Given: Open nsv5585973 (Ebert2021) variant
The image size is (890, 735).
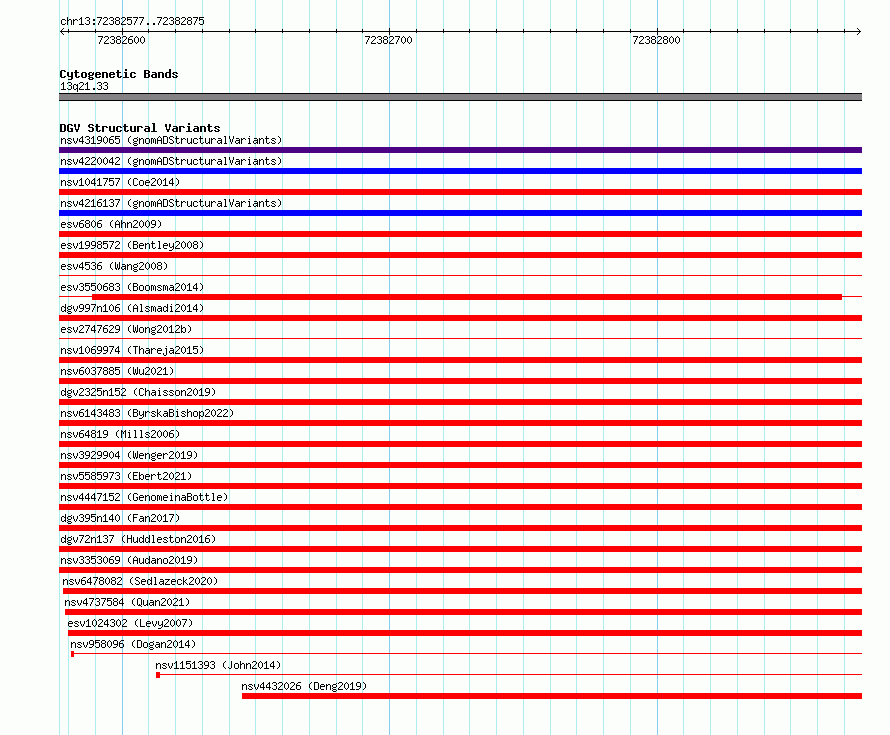Looking at the screenshot, I should tap(126, 476).
